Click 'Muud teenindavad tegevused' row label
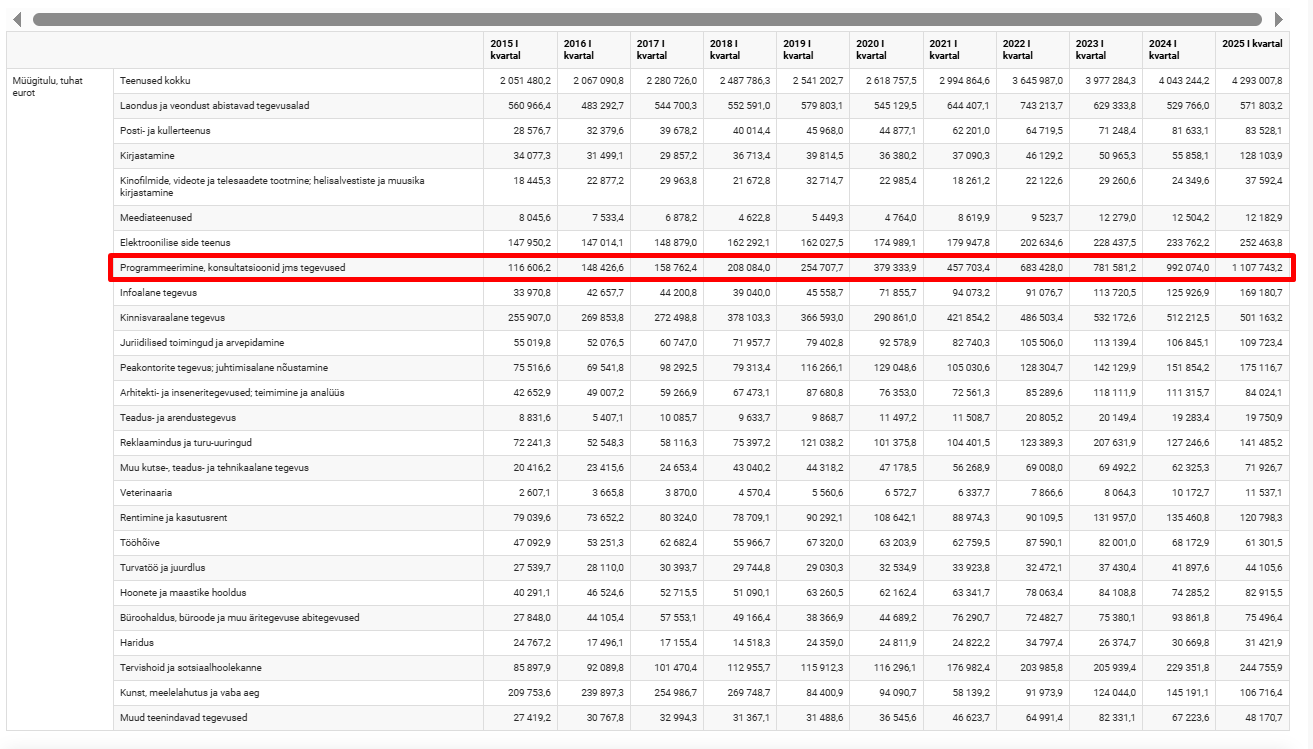 pos(183,718)
